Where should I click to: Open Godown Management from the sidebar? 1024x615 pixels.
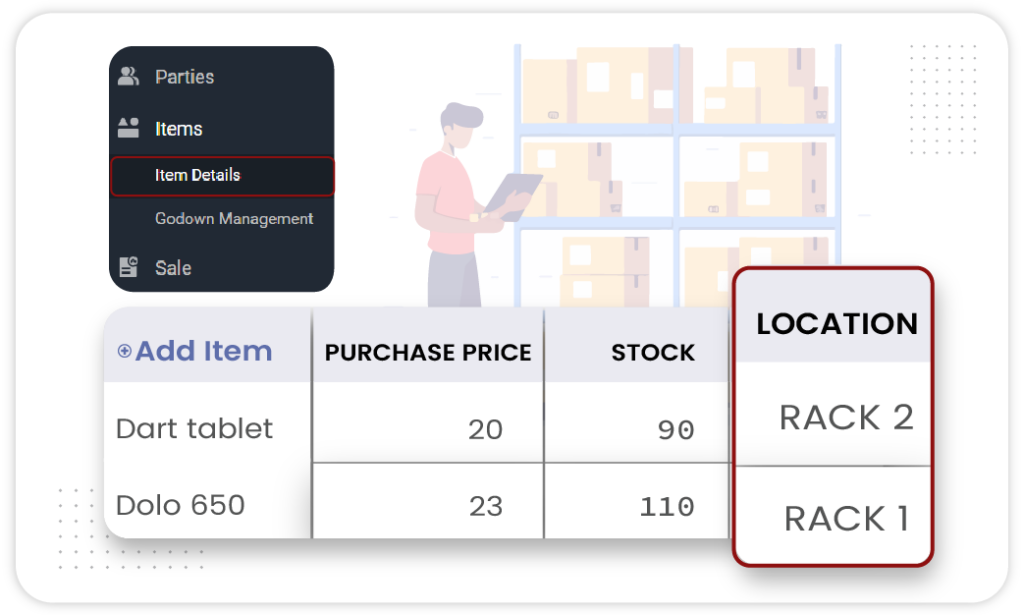click(234, 218)
